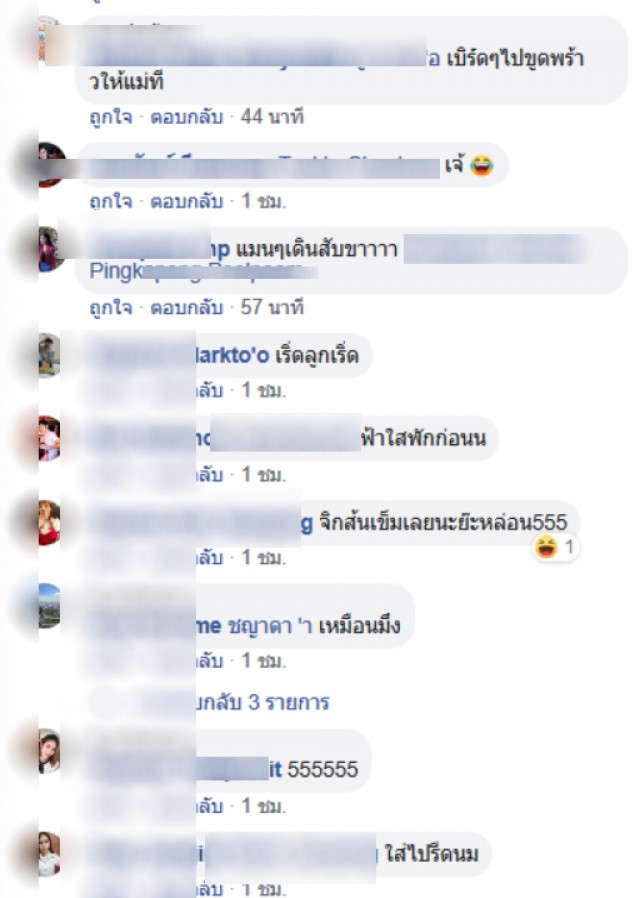The image size is (640, 898).
Task: Click the 44 นาที timestamp
Action: [272, 117]
